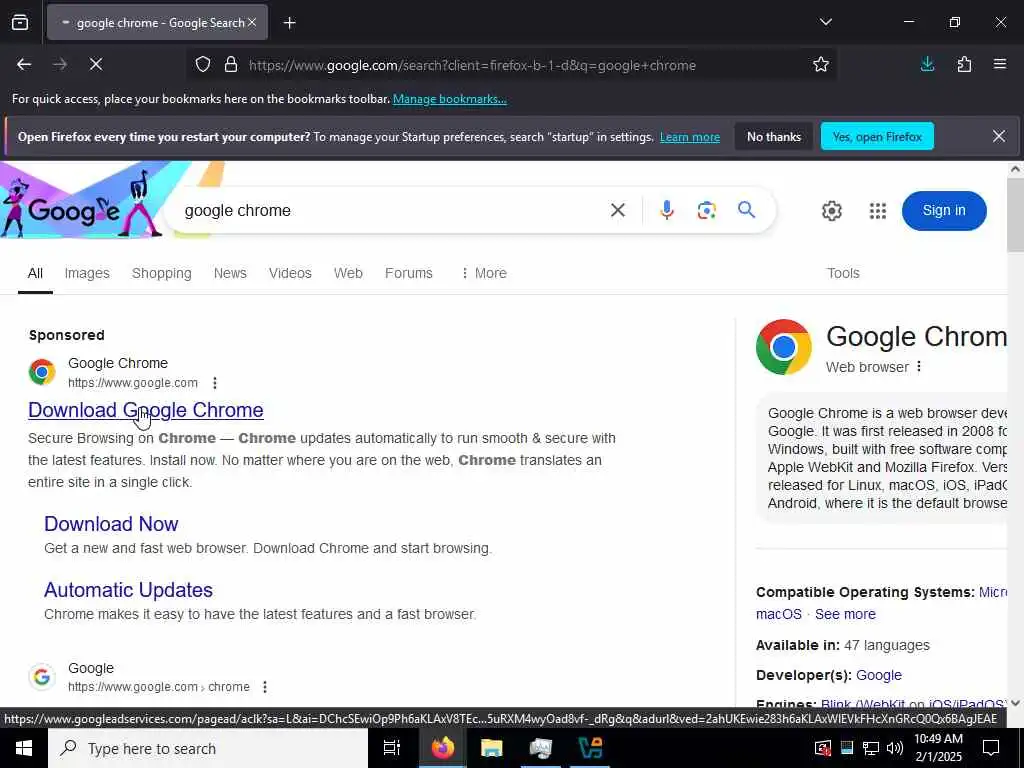This screenshot has height=768, width=1024.
Task: Switch to the Images tab
Action: (87, 274)
